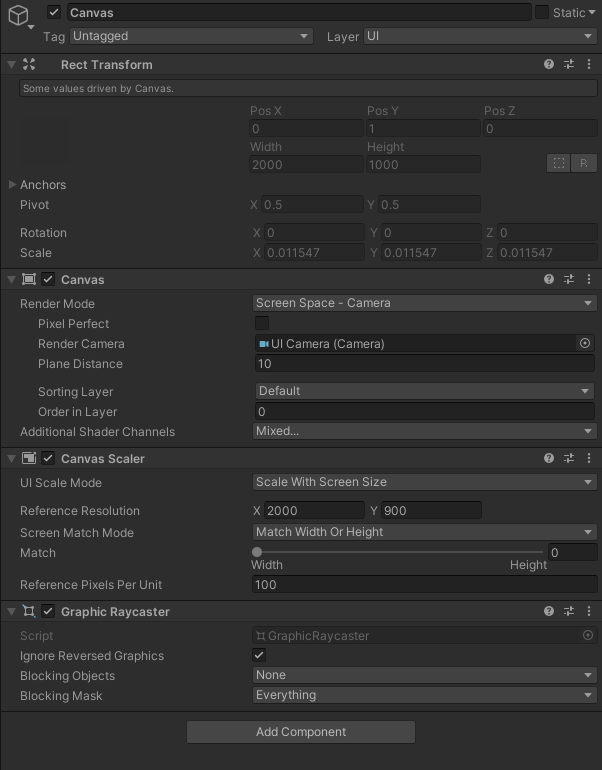Click the Match Width-Height slider handle
Image resolution: width=602 pixels, height=770 pixels.
pos(257,552)
